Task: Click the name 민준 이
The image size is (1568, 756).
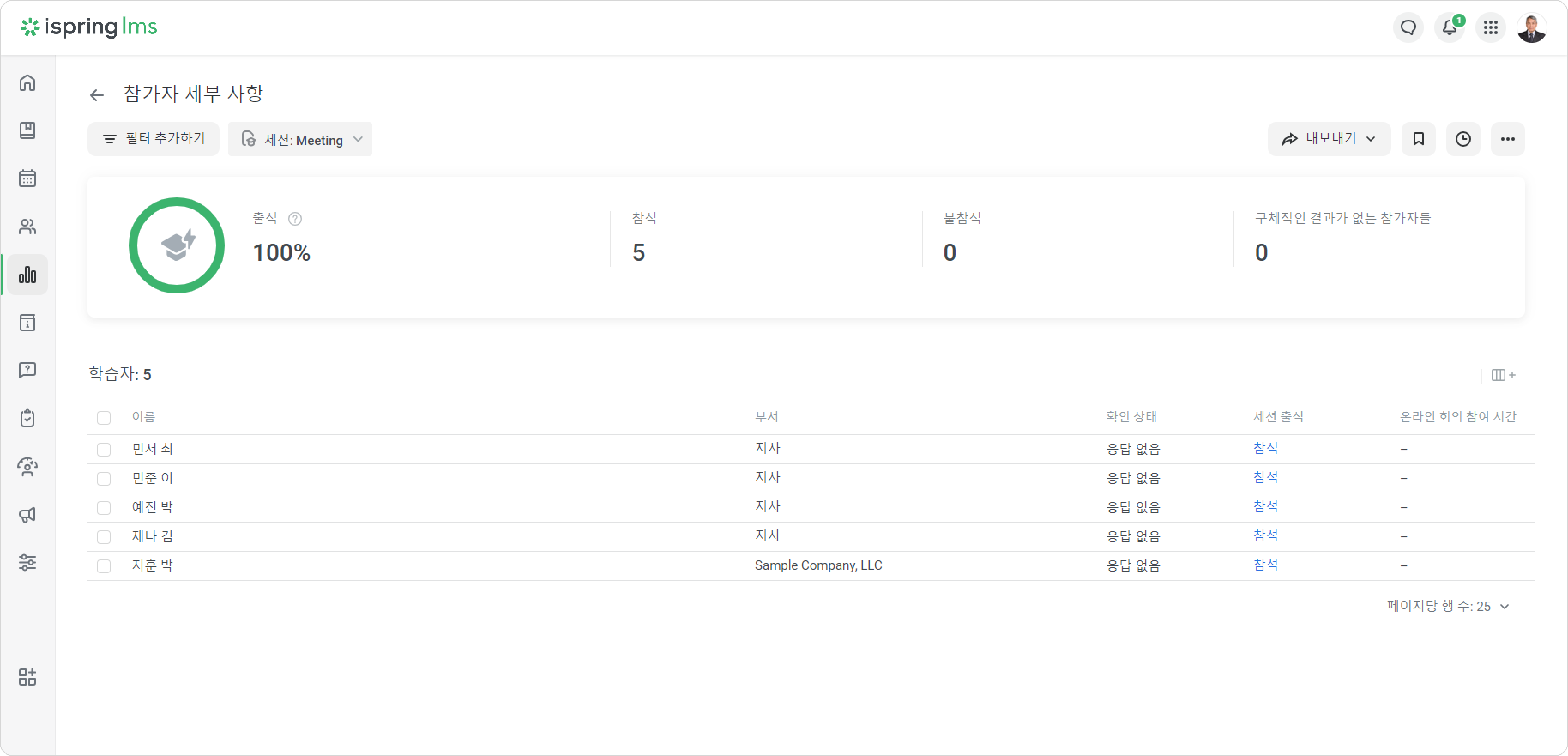Action: pyautogui.click(x=152, y=478)
